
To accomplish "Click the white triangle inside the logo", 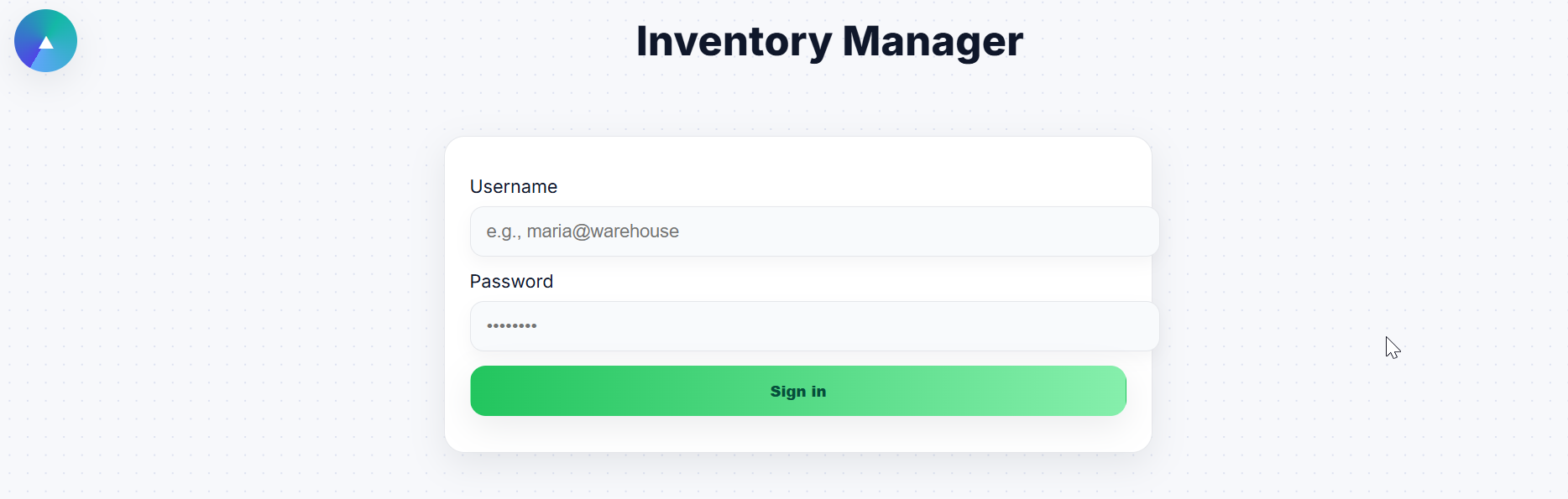I will [x=46, y=43].
